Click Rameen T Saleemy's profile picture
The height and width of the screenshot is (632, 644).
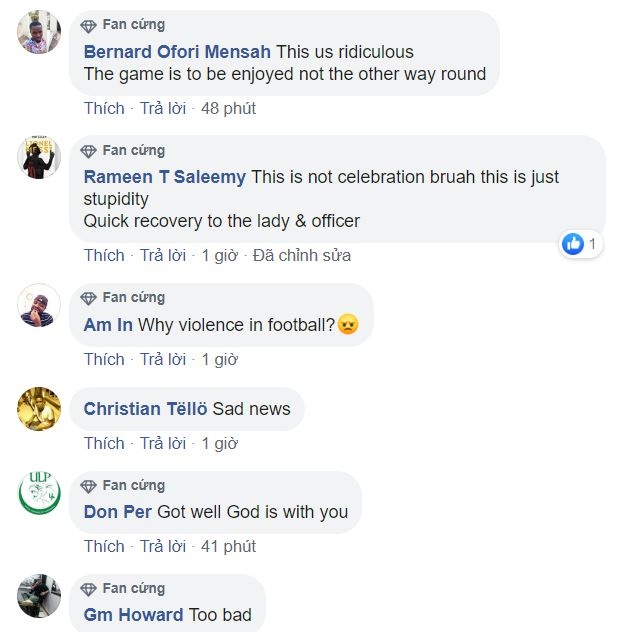(x=40, y=157)
